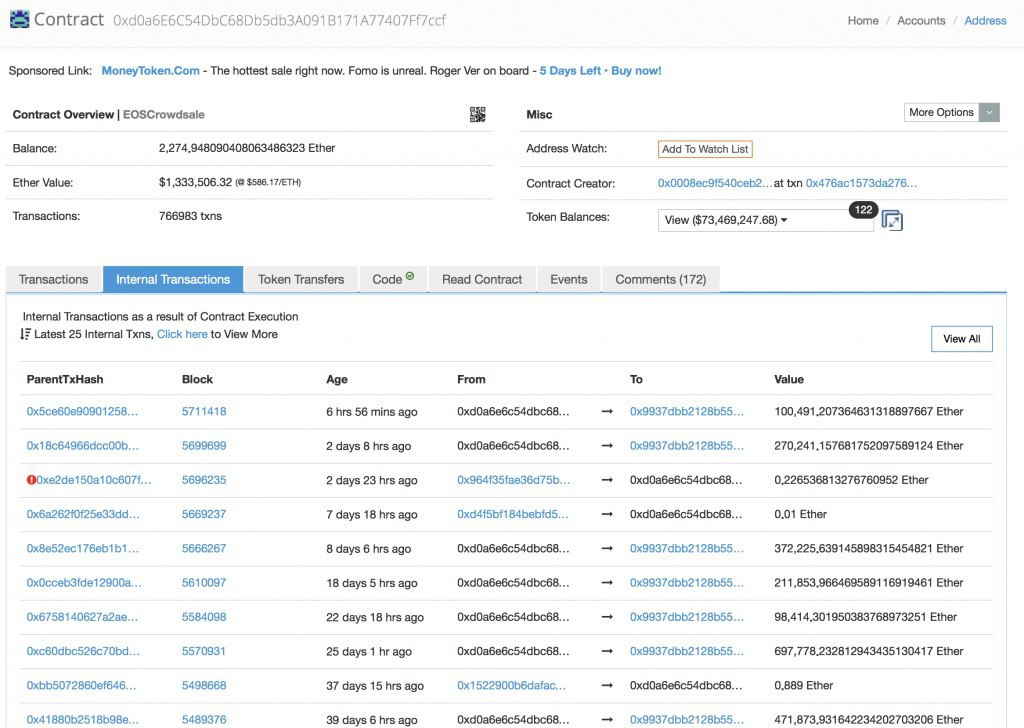1024x728 pixels.
Task: Open the MoneyToken.Com sponsored link
Action: pyautogui.click(x=151, y=71)
